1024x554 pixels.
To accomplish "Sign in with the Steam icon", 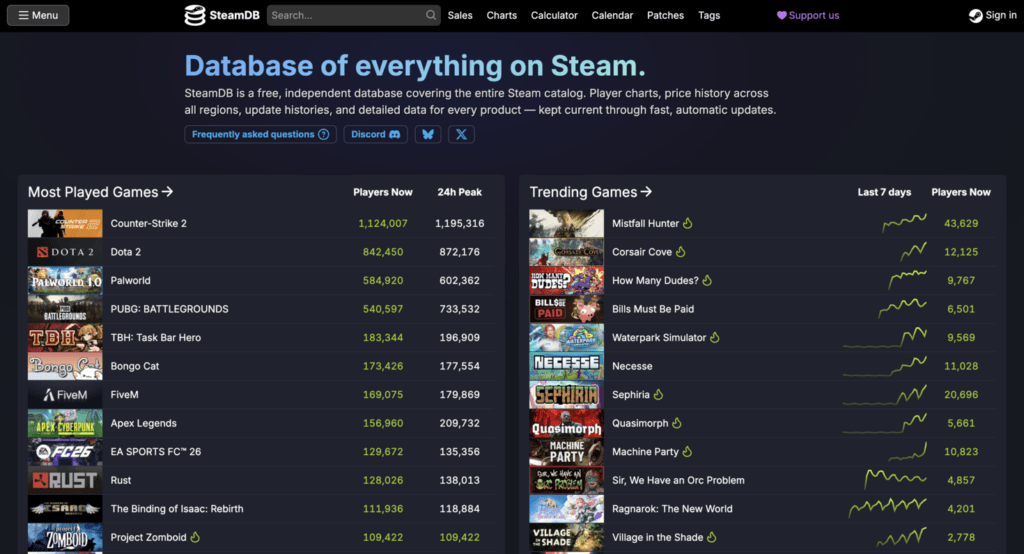I will tap(992, 15).
